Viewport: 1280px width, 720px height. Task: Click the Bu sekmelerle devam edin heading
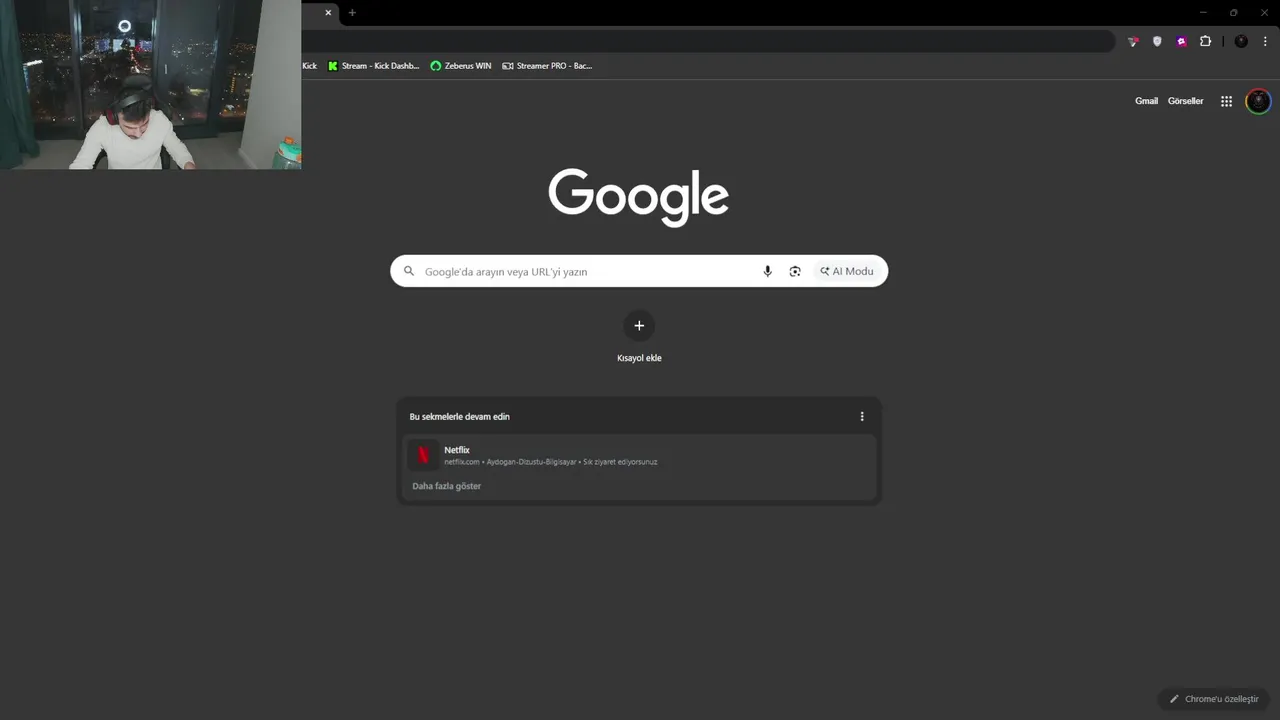coord(459,417)
